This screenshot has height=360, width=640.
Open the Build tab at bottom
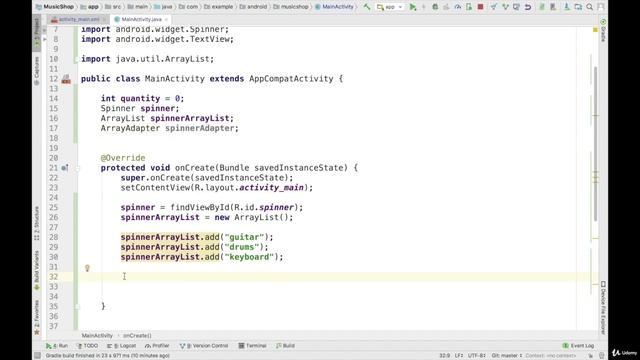click(x=285, y=346)
